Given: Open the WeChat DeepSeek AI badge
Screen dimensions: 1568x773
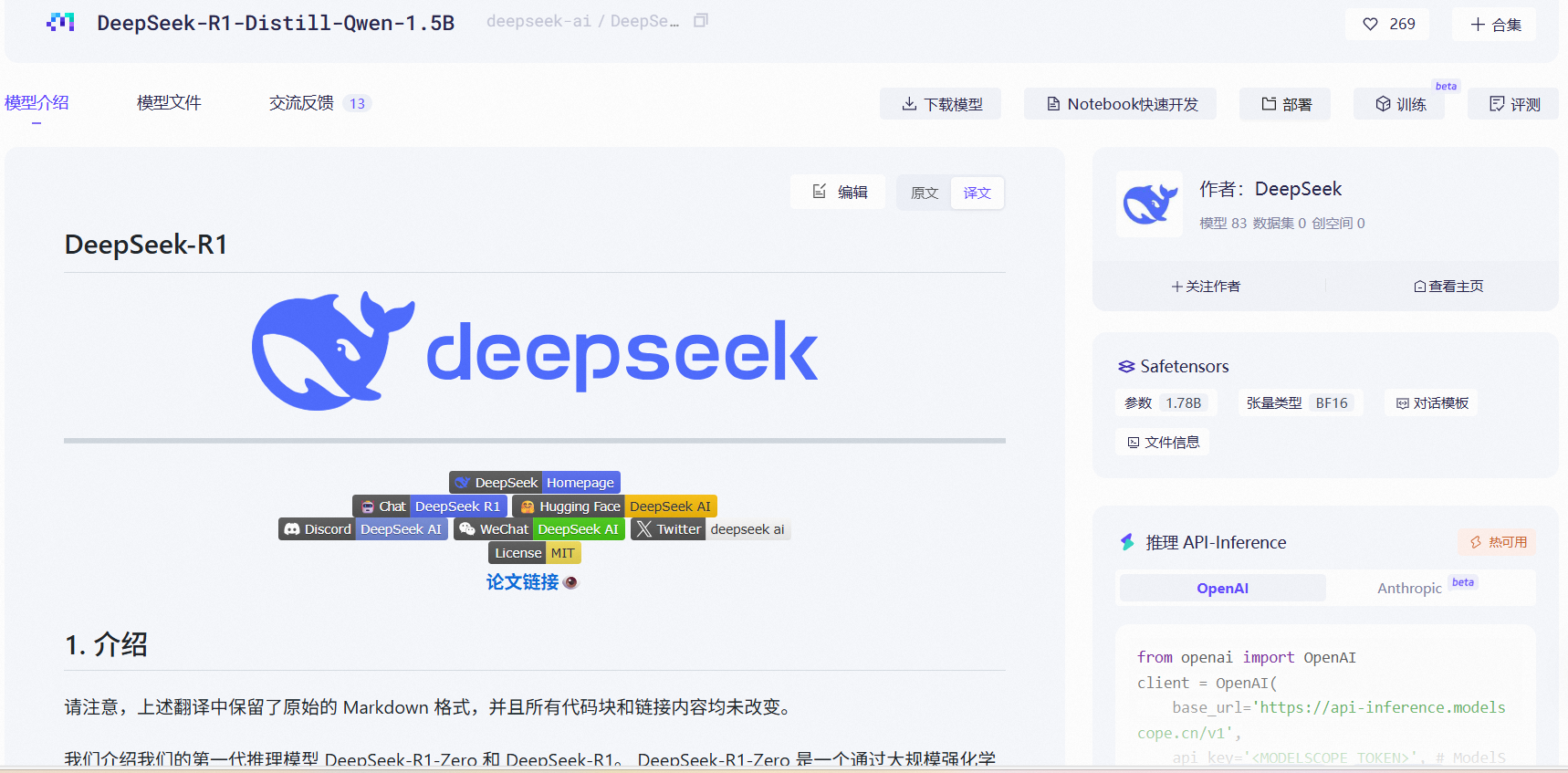Looking at the screenshot, I should (539, 528).
